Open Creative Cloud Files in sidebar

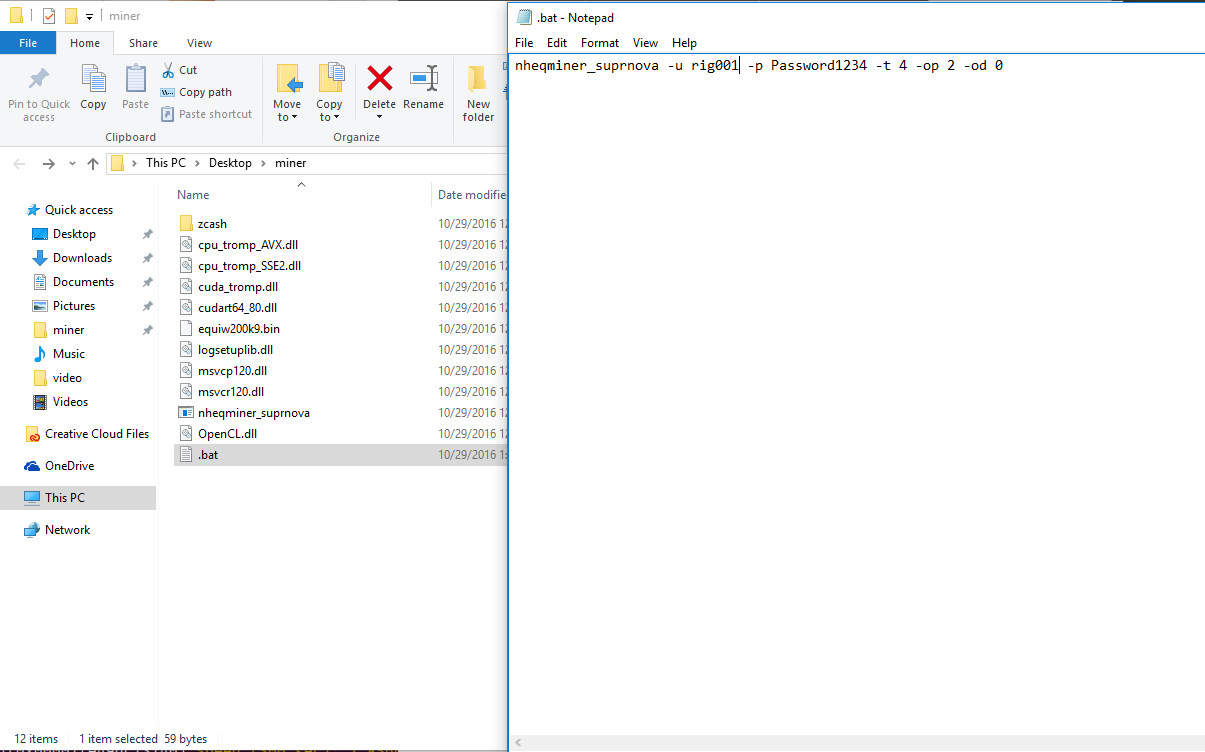point(97,434)
